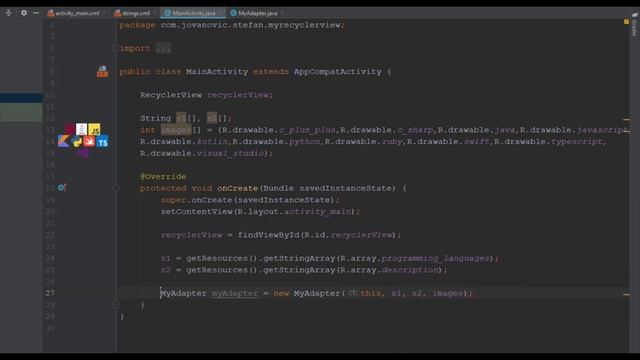Image resolution: width=640 pixels, height=360 pixels.
Task: Click the MainActivity class name
Action: (217, 72)
